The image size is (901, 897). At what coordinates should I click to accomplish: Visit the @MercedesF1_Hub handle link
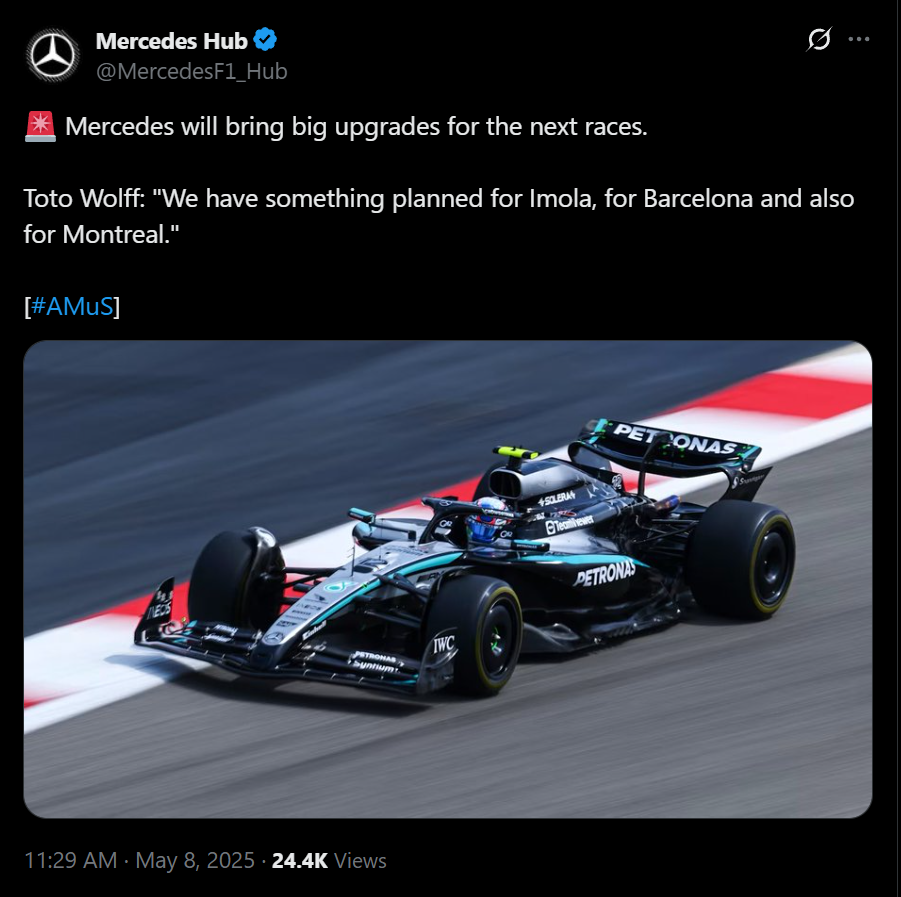tap(191, 71)
